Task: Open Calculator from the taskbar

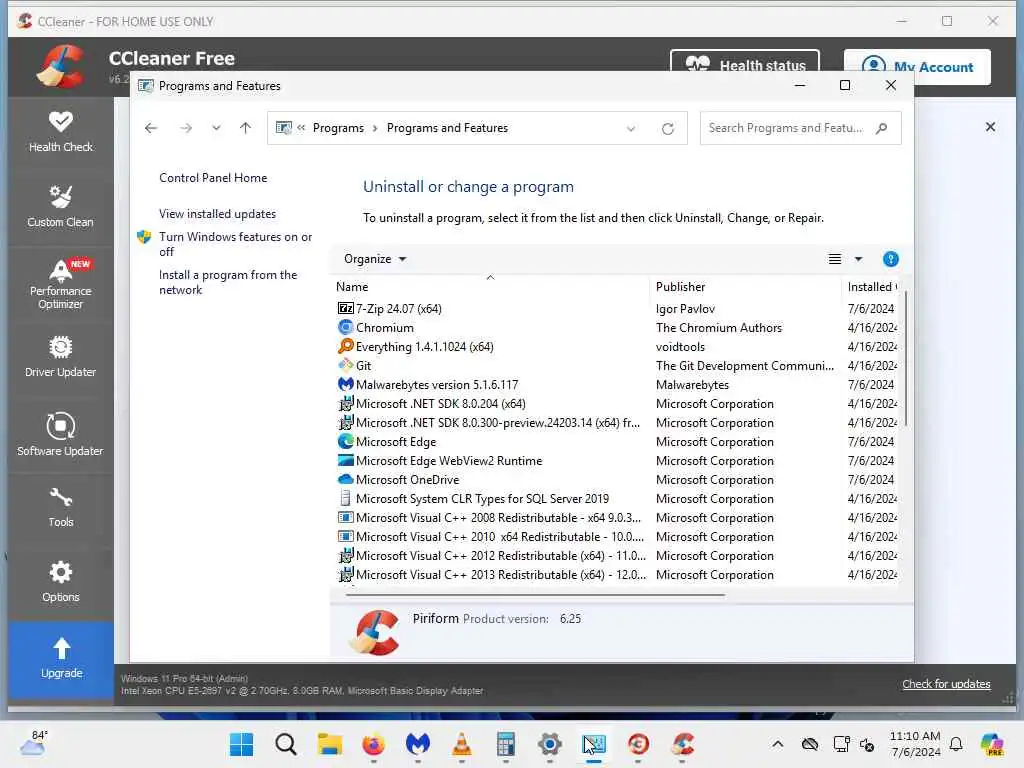Action: coord(506,744)
